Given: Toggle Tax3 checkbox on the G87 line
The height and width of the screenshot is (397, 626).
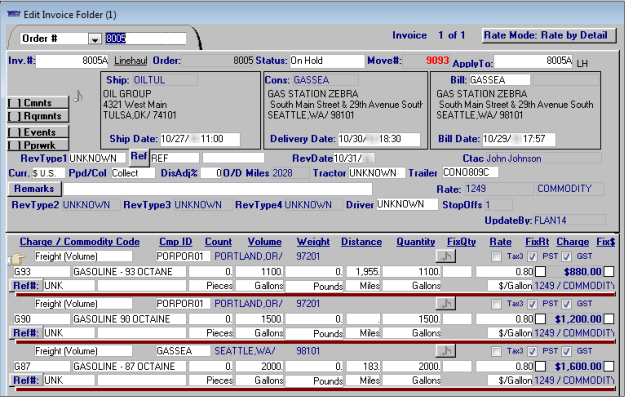Looking at the screenshot, I should coord(496,351).
